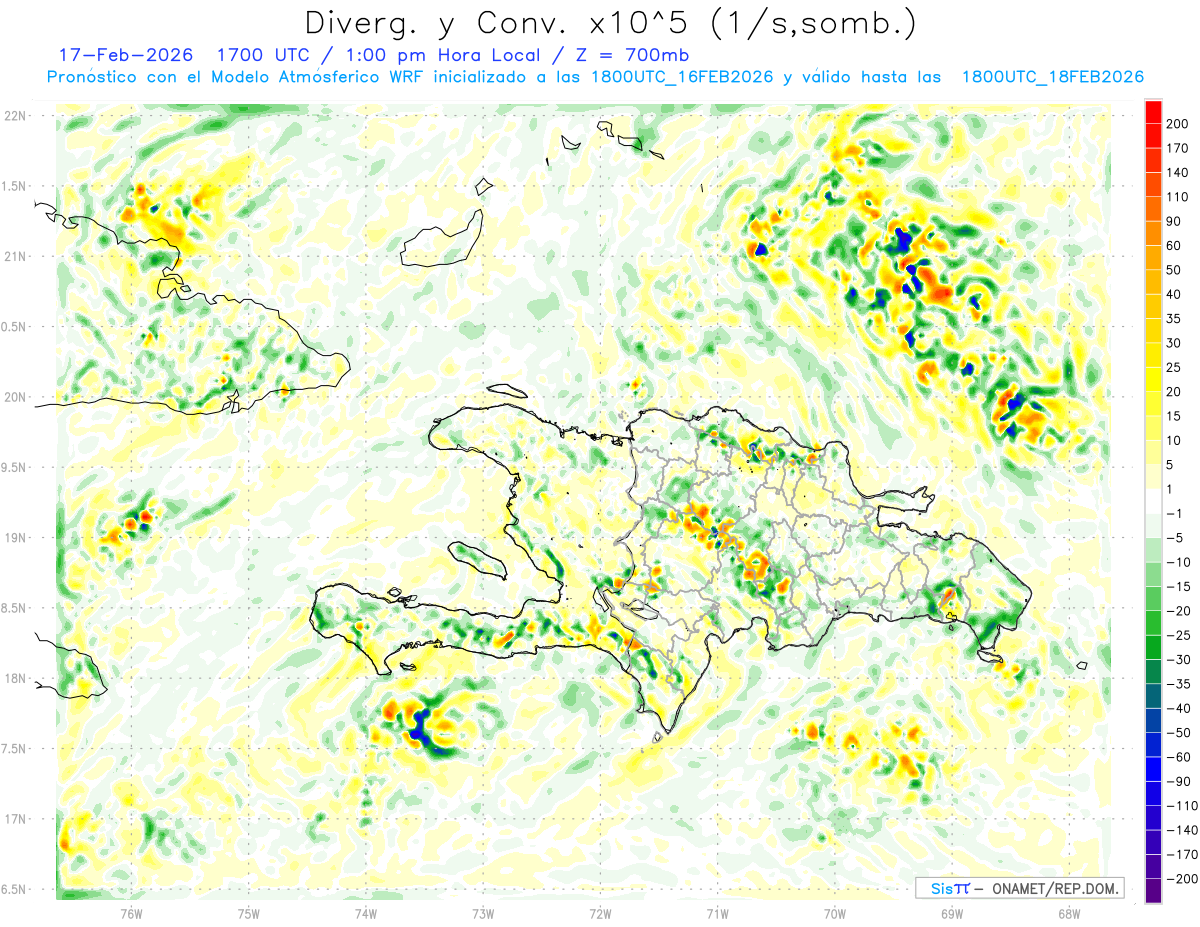The image size is (1200, 927).
Task: Click the dark blue convergence cell south of Haiti
Action: pos(420,727)
